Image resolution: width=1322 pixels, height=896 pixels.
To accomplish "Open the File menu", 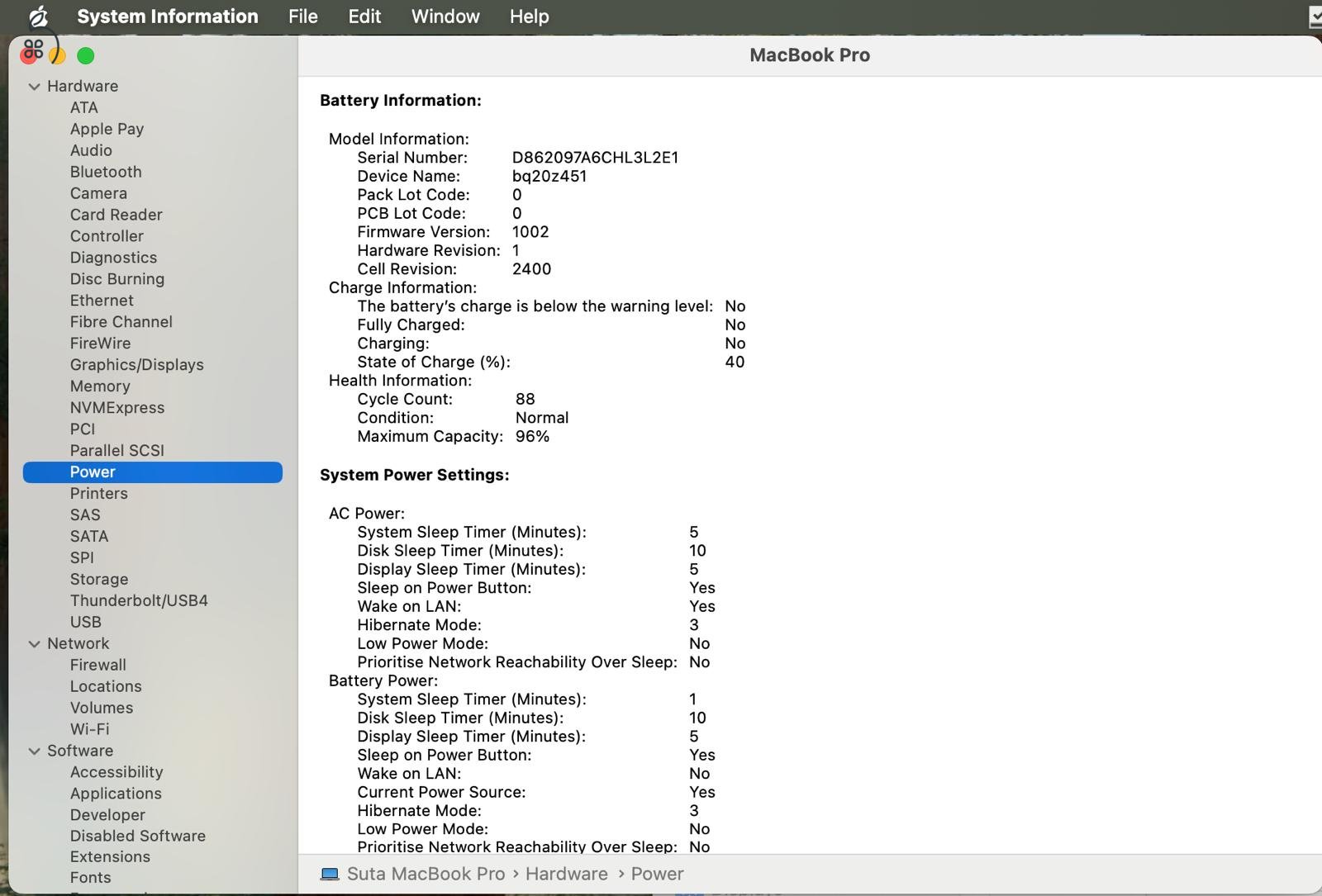I will click(x=302, y=16).
